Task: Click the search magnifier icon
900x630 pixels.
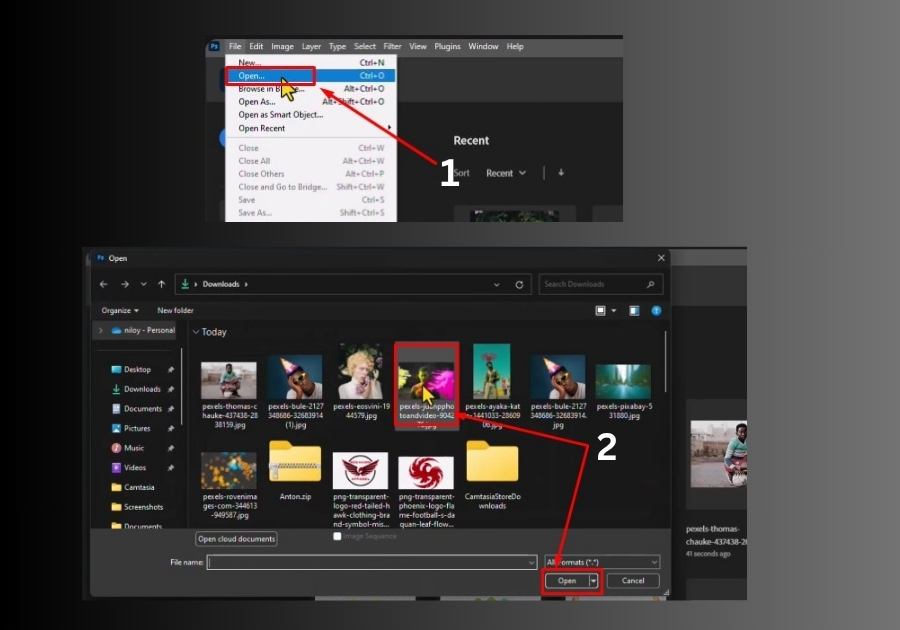Action: [650, 284]
